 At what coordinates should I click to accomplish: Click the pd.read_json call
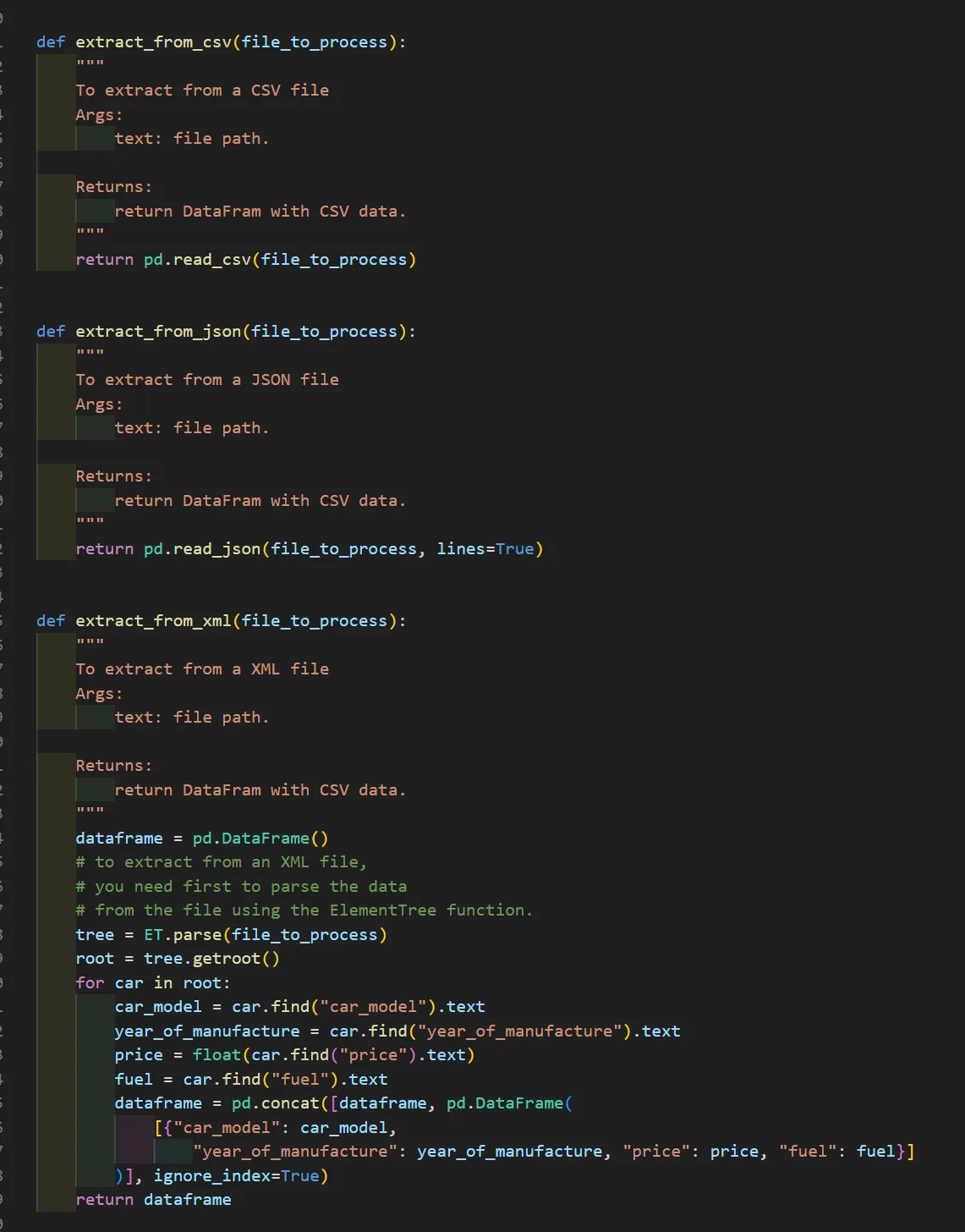(211, 548)
